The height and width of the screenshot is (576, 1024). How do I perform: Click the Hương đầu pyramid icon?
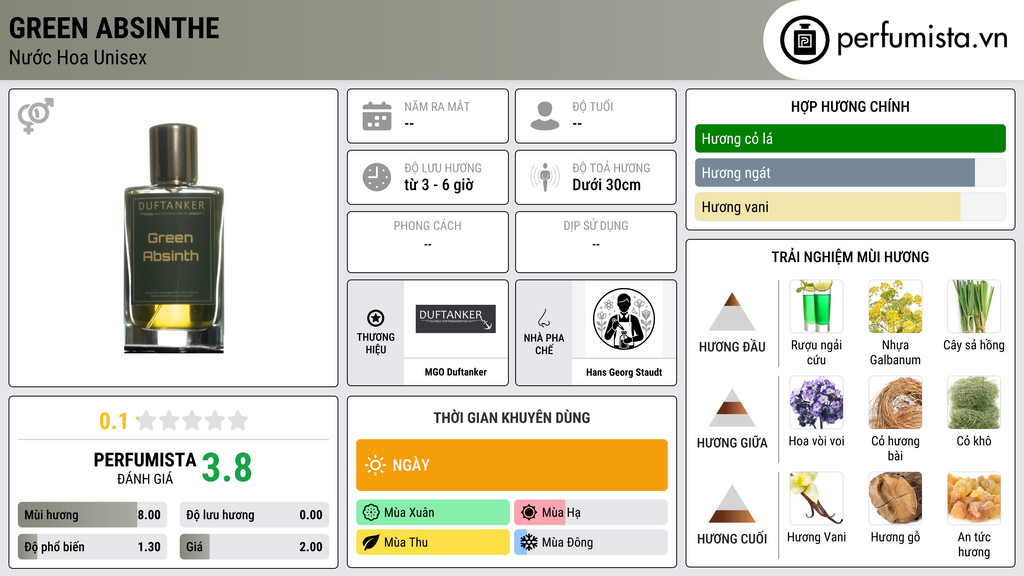(732, 312)
